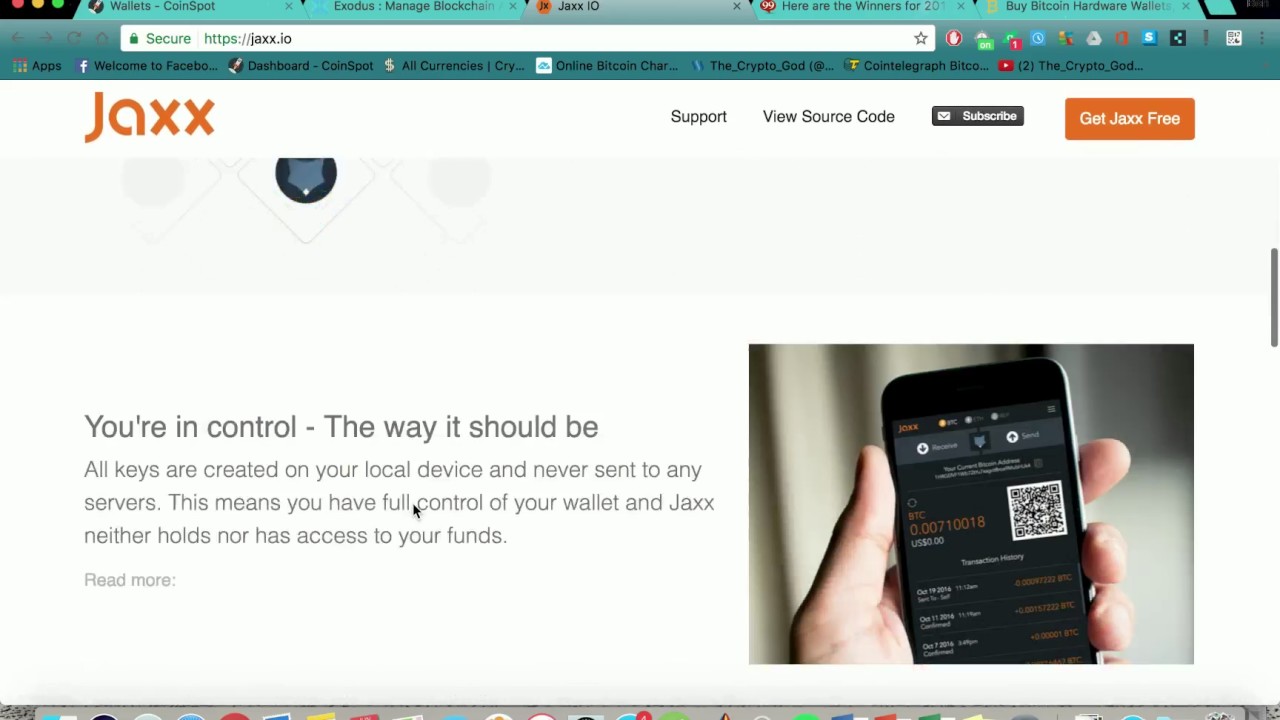Click the Jaxx logo

[x=149, y=117]
